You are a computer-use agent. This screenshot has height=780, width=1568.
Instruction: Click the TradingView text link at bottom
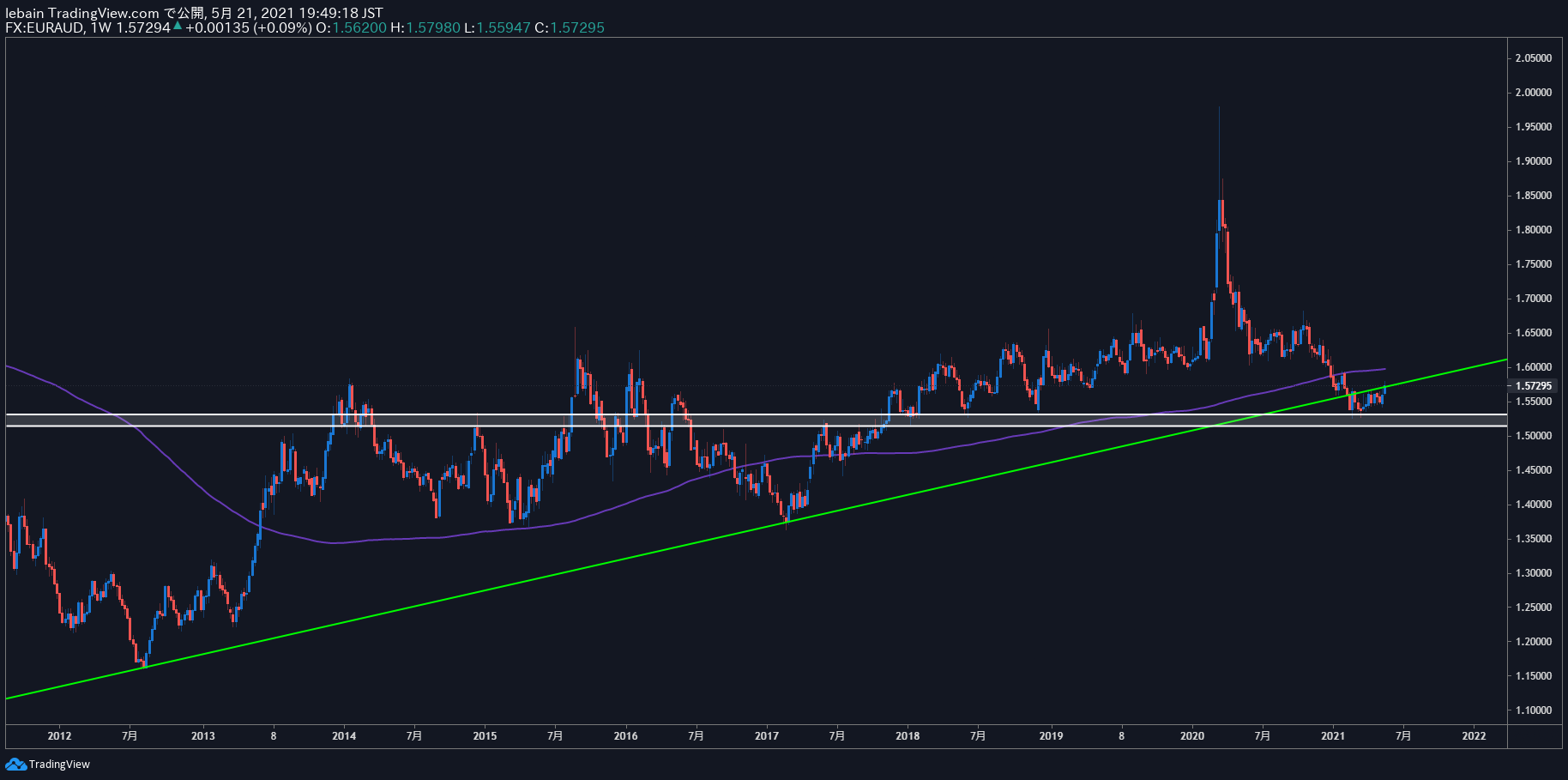(x=59, y=765)
